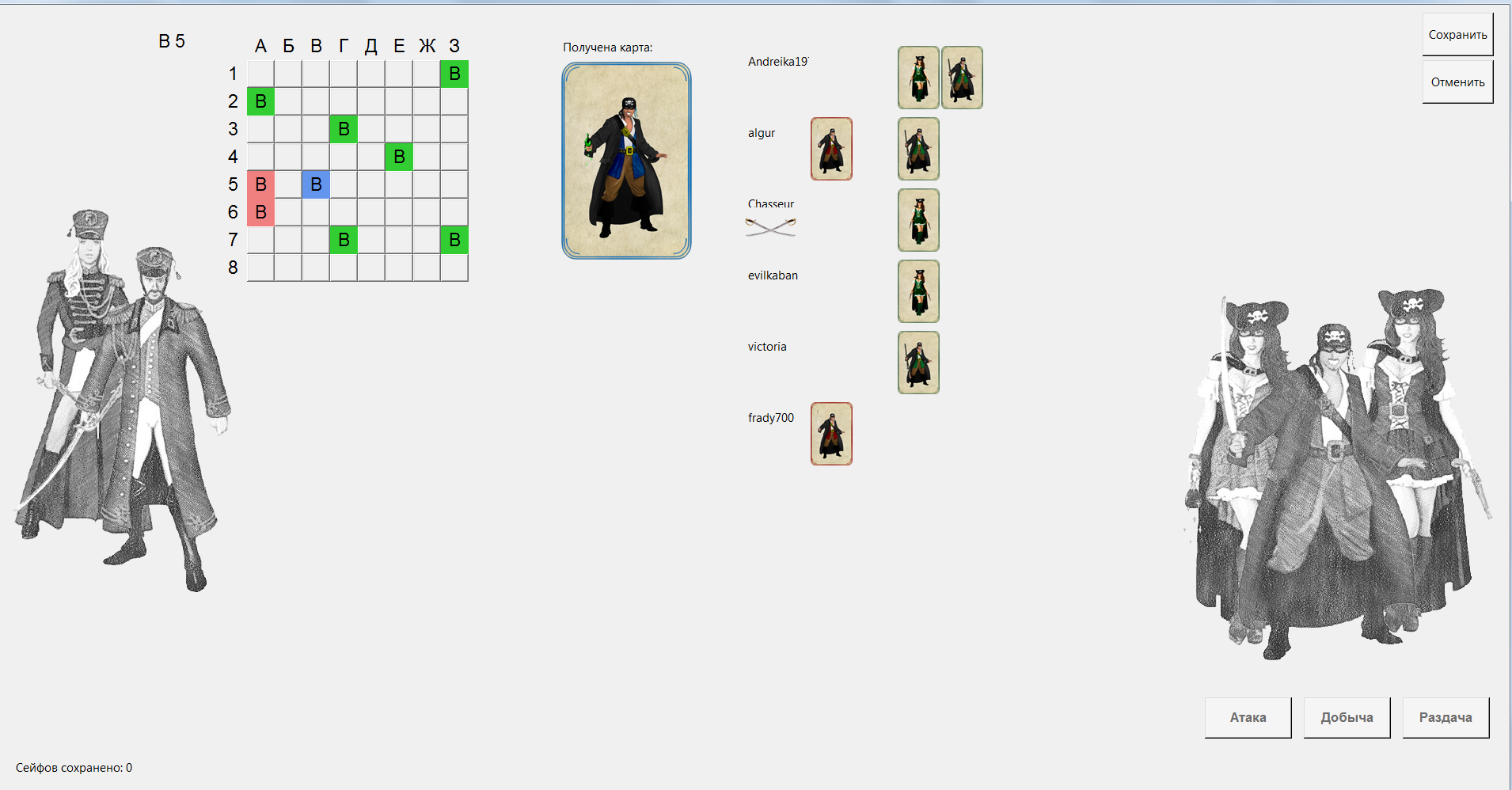Image resolution: width=1512 pixels, height=790 pixels.
Task: Select algur's red-bordered pirate card
Action: (831, 149)
